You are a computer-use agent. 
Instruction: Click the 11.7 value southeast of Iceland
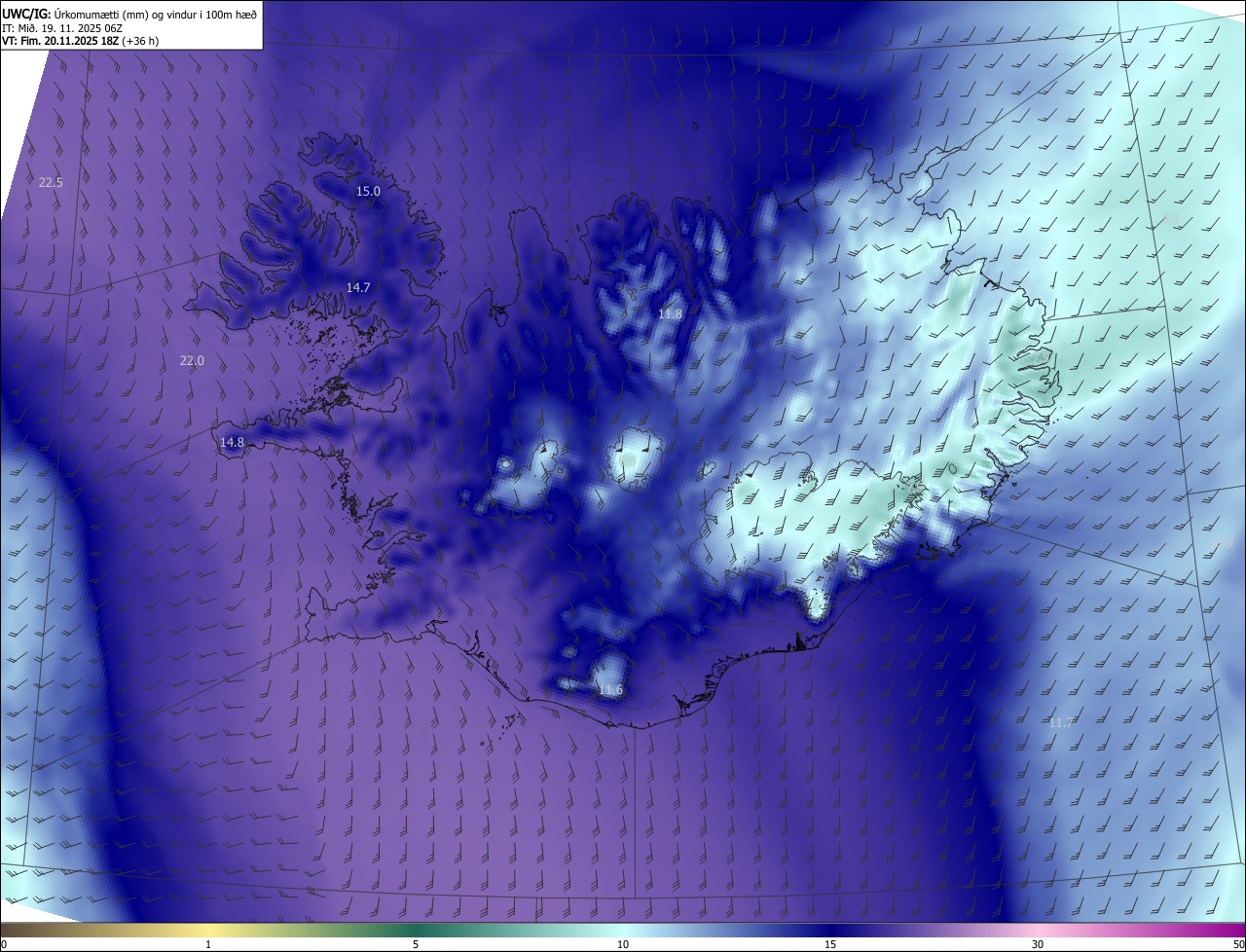coord(1061,723)
